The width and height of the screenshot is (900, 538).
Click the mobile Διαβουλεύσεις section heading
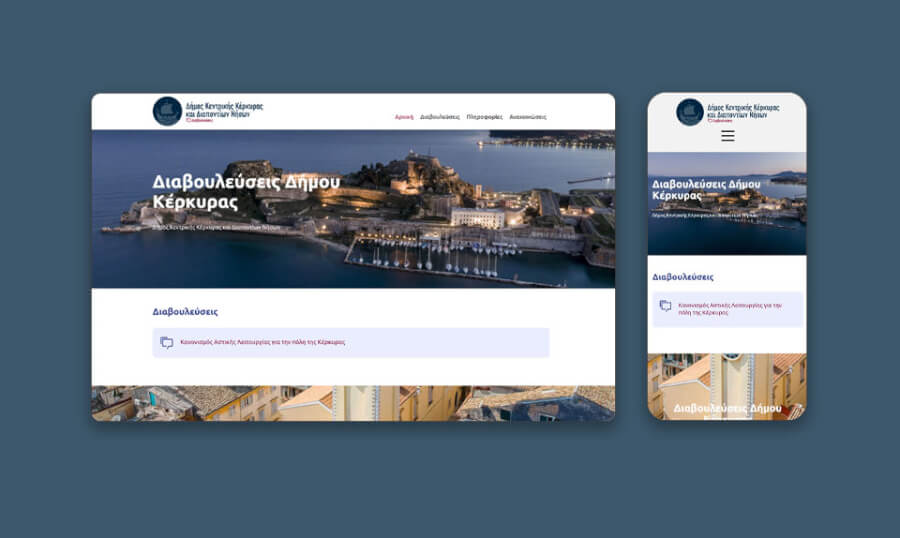click(683, 277)
